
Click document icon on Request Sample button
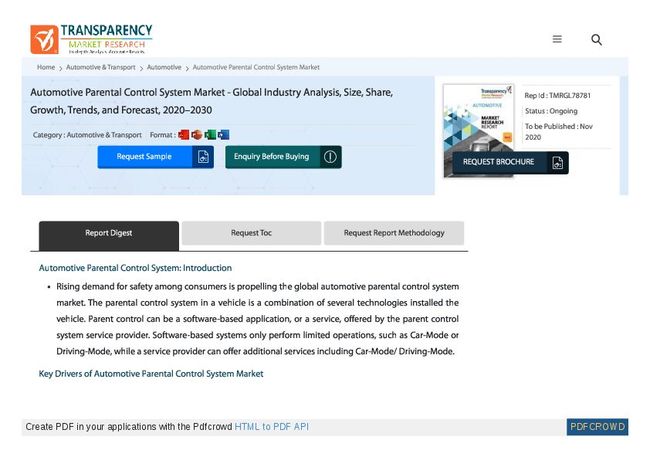(203, 157)
